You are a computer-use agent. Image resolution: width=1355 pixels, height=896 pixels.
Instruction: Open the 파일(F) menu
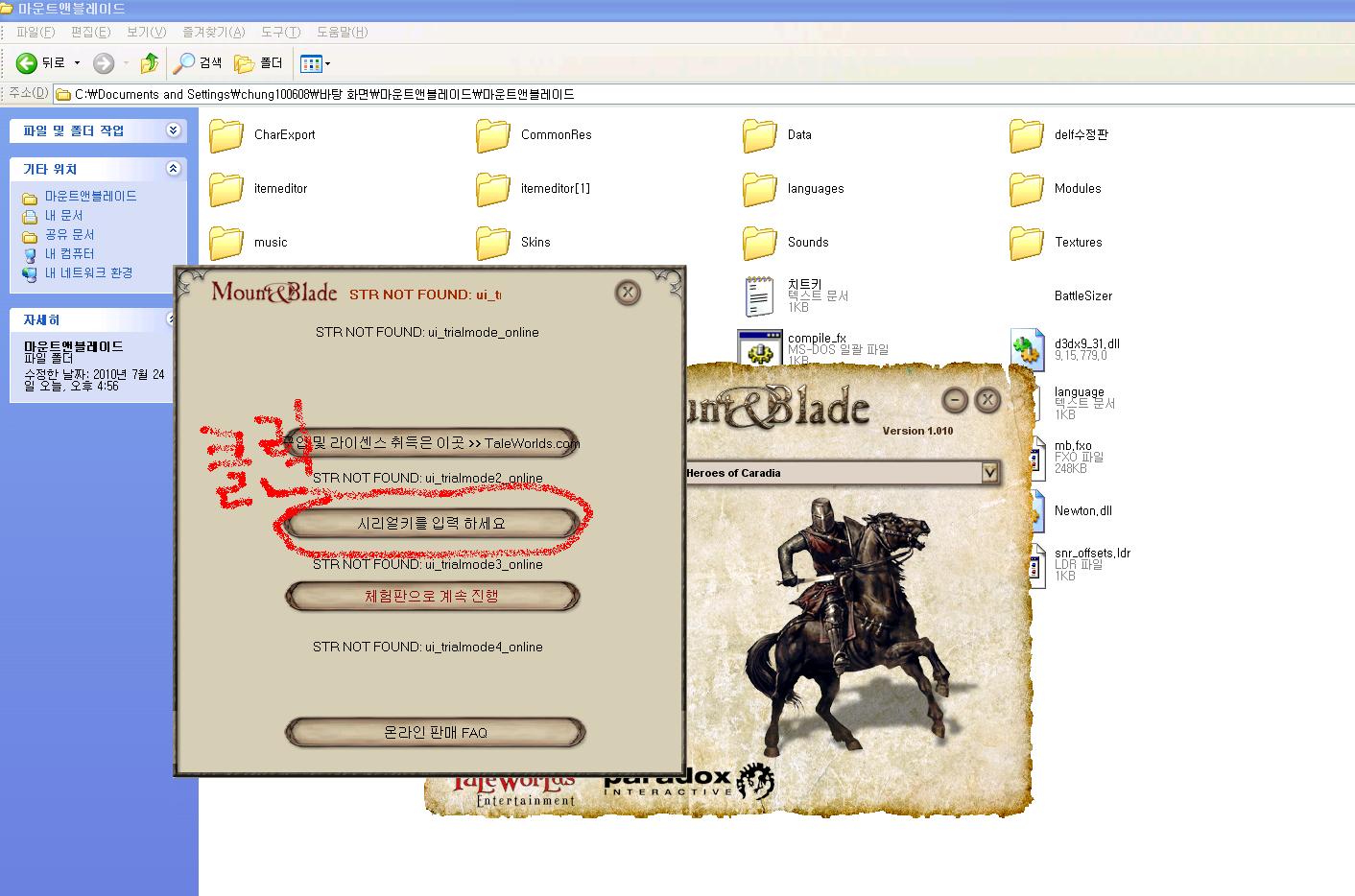coord(36,32)
